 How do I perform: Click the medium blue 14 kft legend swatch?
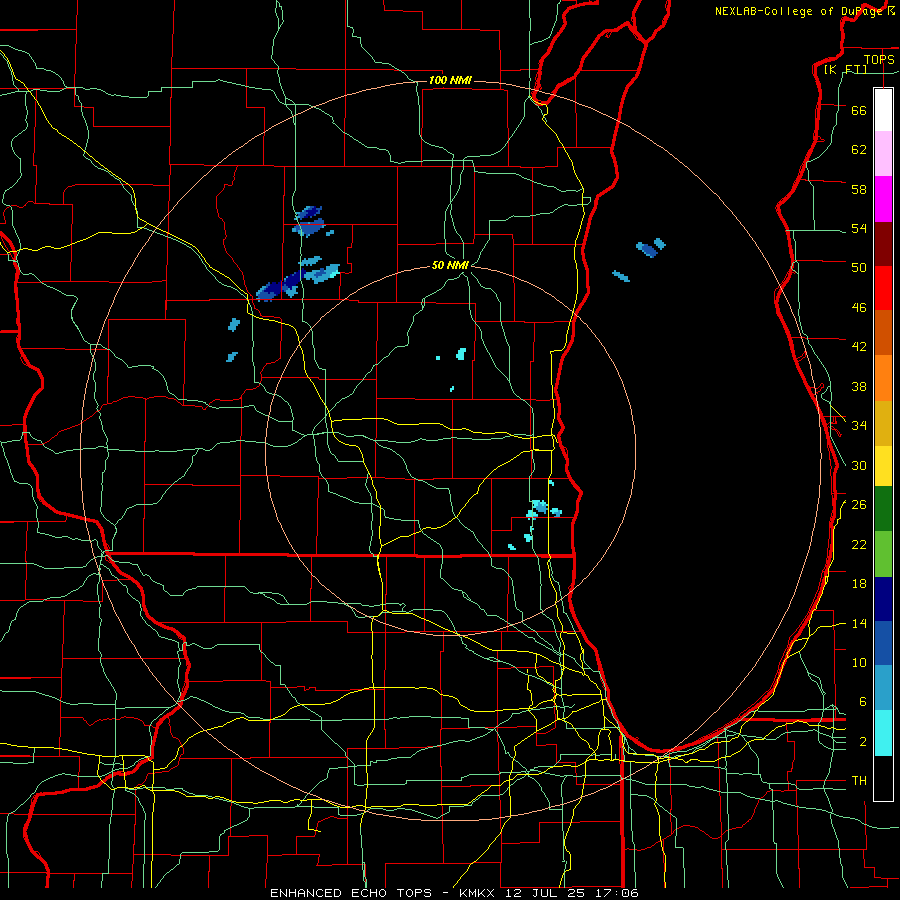tap(883, 643)
